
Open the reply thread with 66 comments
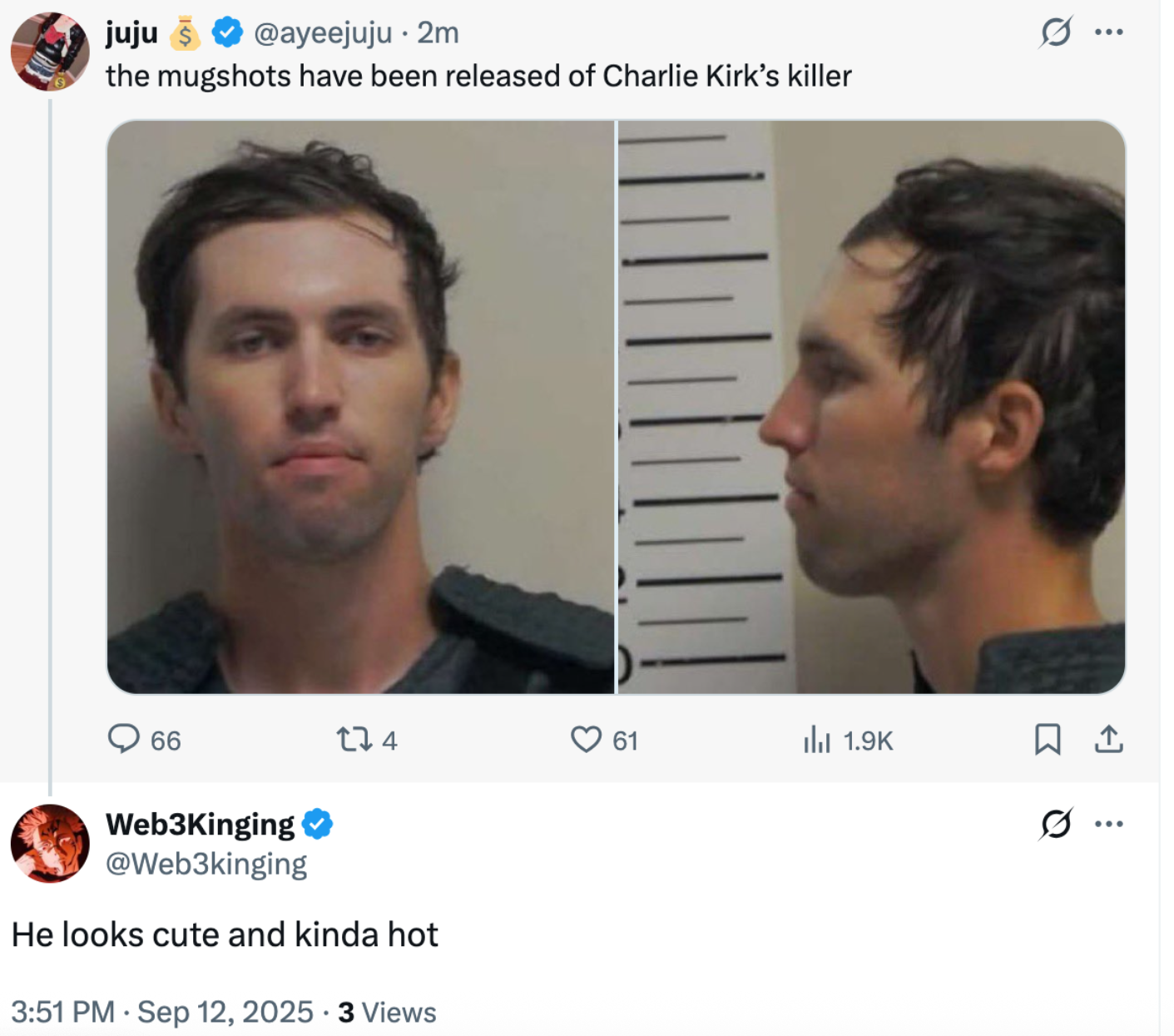144,740
